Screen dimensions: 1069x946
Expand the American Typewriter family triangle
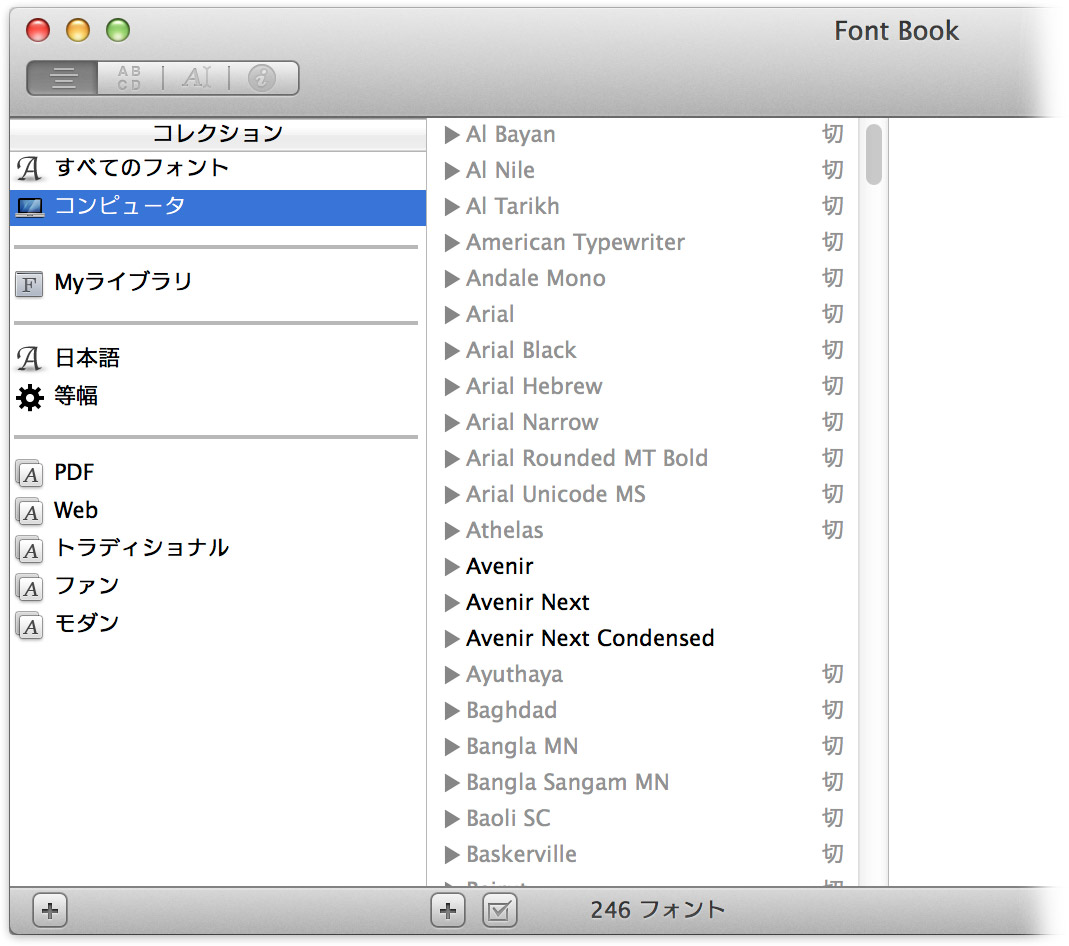tap(451, 243)
